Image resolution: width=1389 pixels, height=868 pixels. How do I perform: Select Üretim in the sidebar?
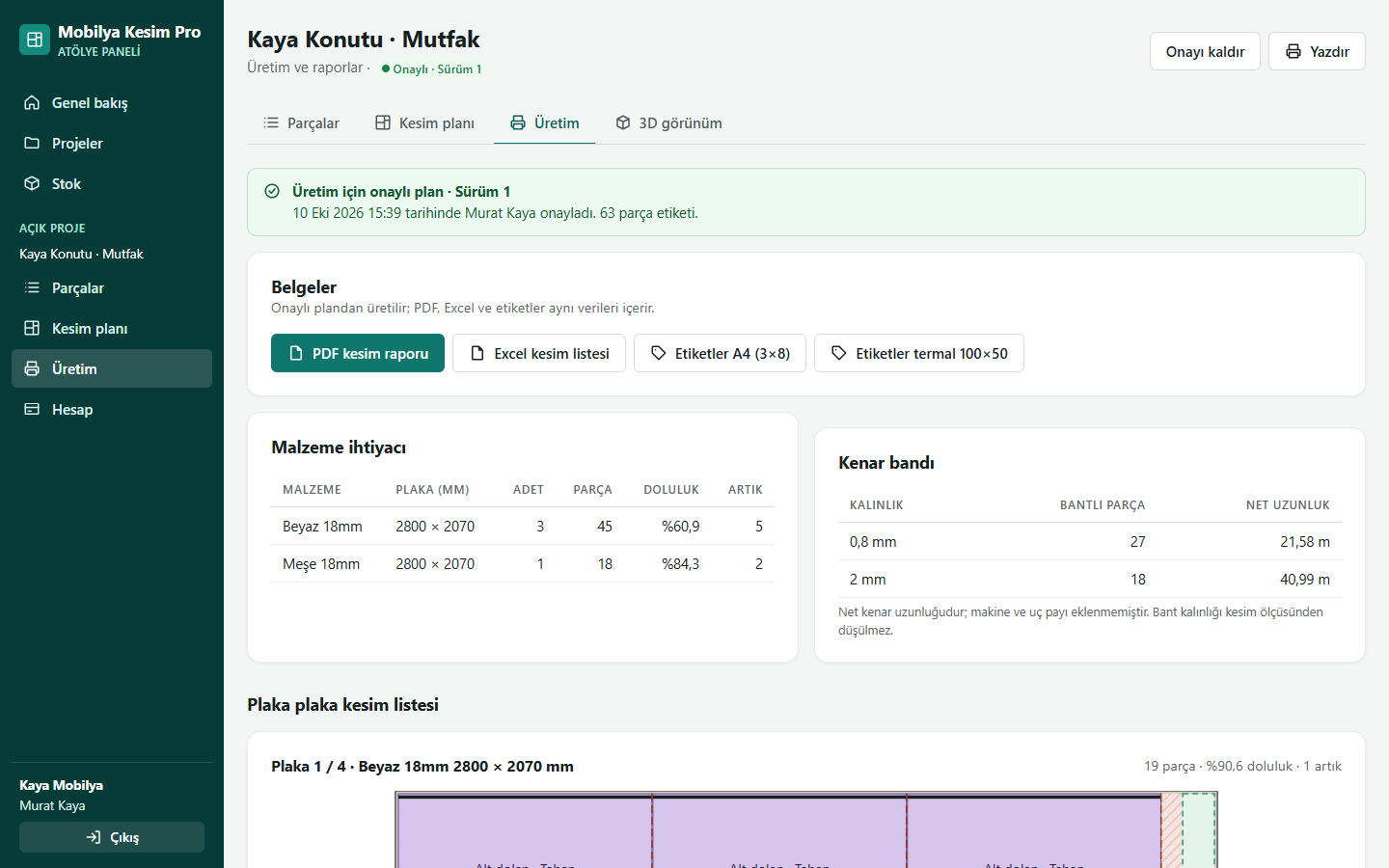tap(112, 369)
